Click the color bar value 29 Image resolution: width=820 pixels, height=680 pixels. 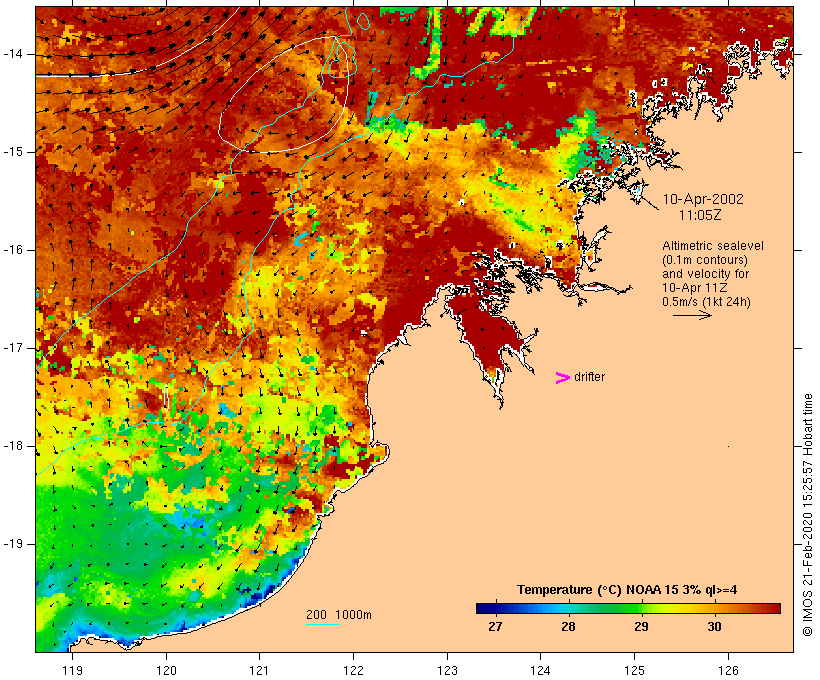[x=642, y=627]
